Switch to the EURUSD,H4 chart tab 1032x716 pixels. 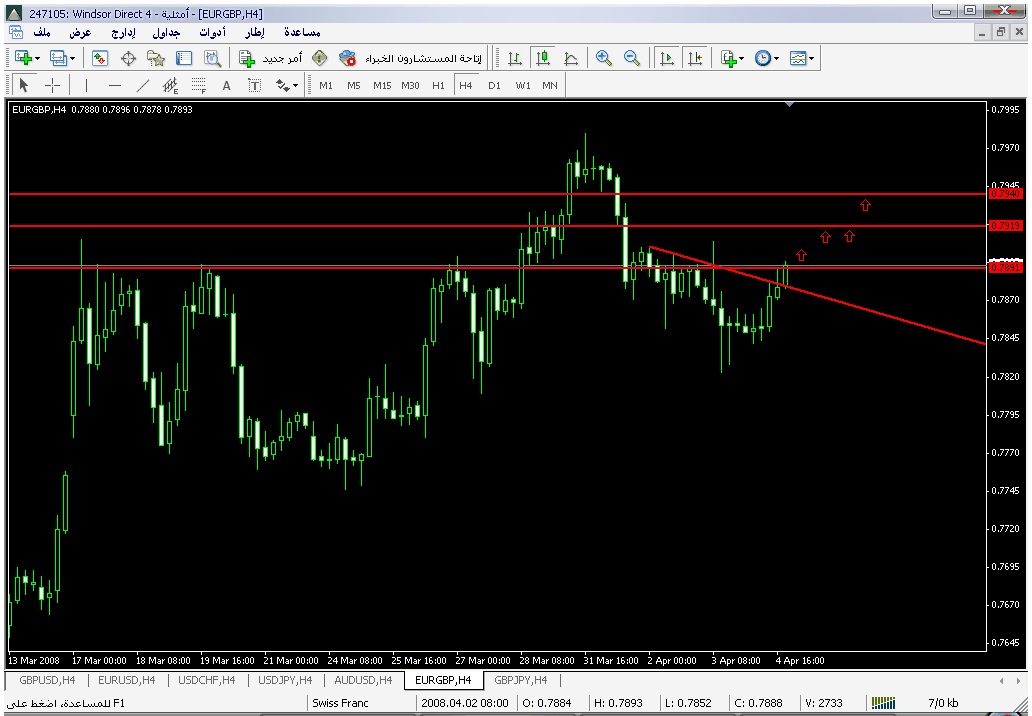tap(127, 680)
